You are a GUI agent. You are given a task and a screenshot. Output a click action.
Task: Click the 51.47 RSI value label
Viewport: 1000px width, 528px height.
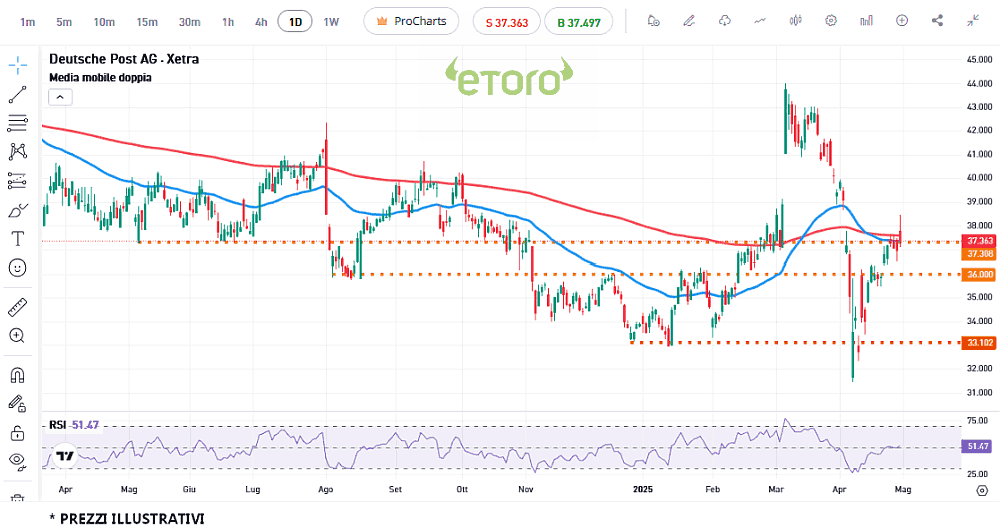978,446
